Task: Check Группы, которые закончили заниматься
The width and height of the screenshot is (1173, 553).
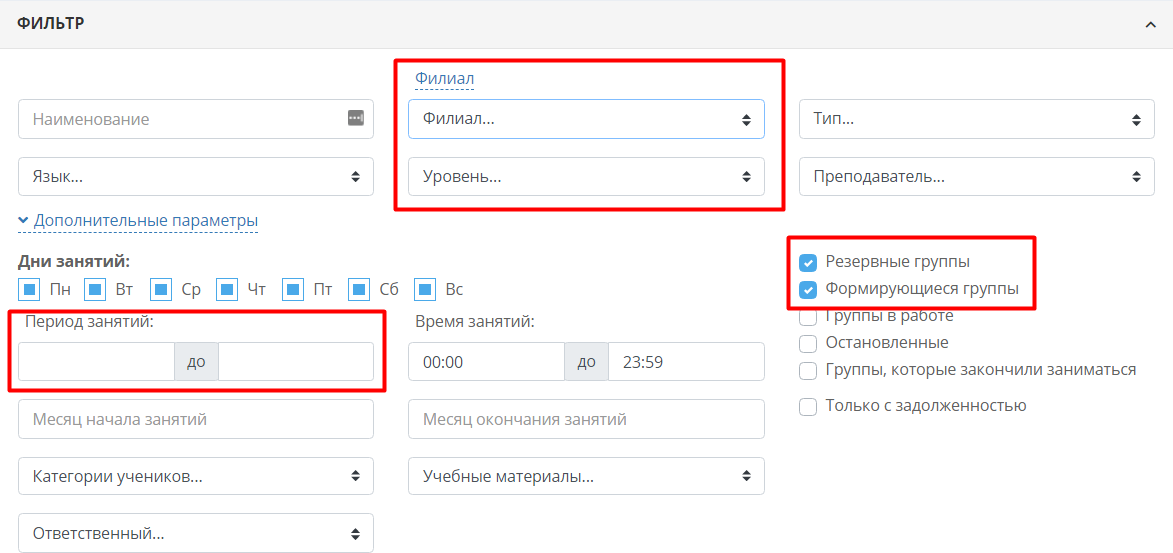Action: (x=808, y=370)
